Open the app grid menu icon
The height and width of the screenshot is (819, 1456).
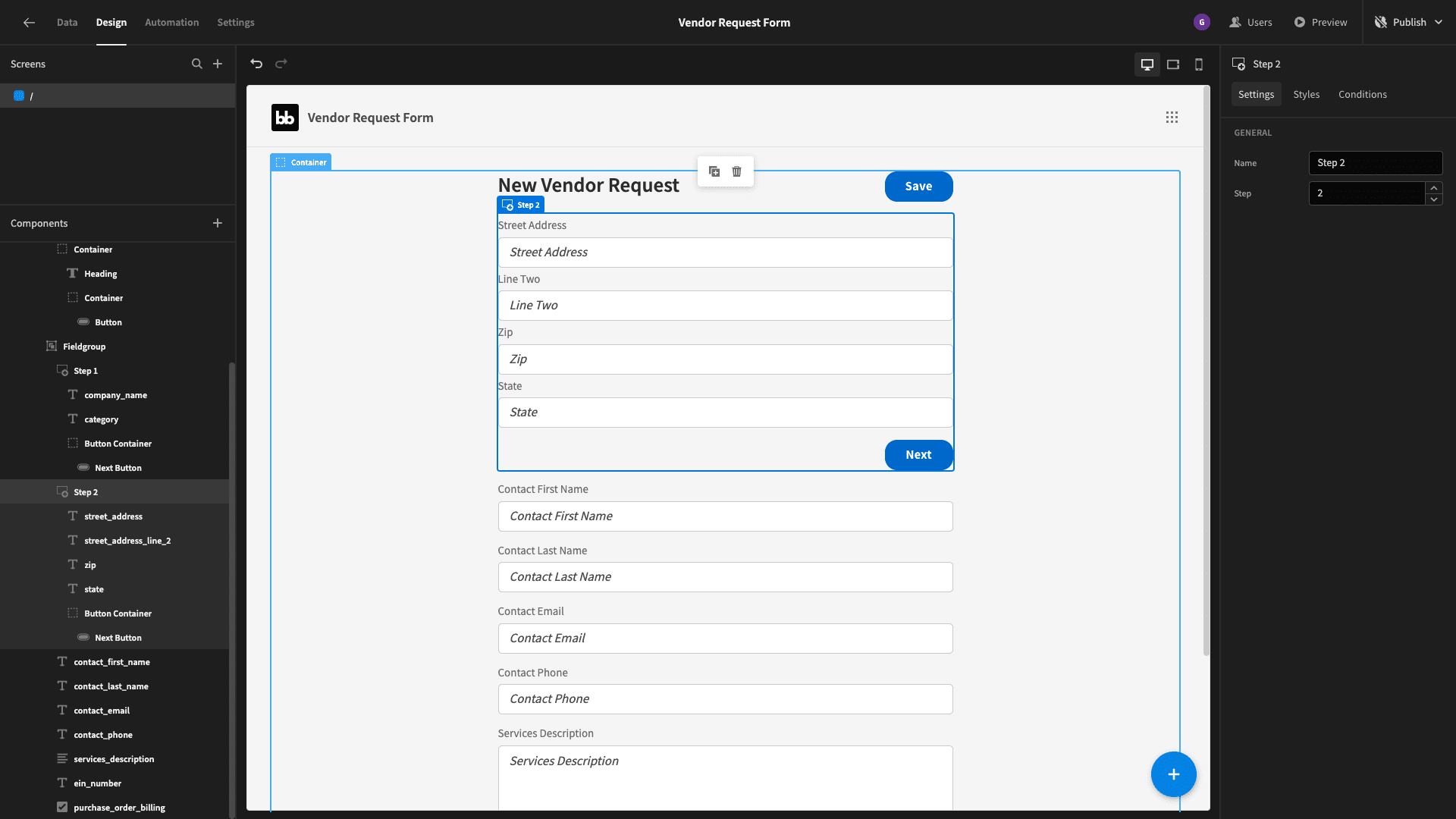[1172, 118]
